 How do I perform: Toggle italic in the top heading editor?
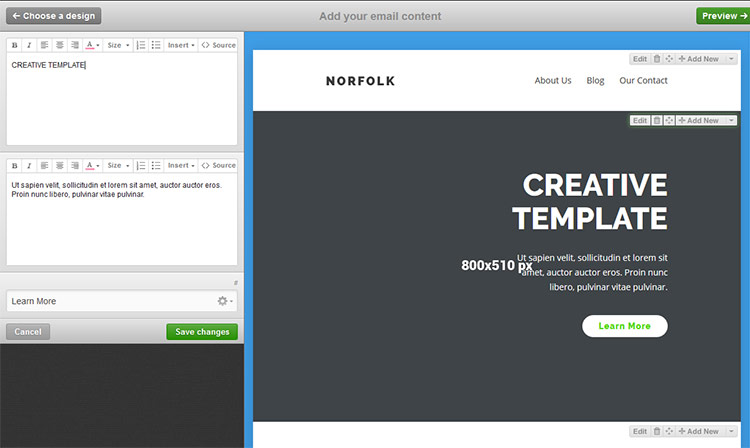tap(29, 45)
